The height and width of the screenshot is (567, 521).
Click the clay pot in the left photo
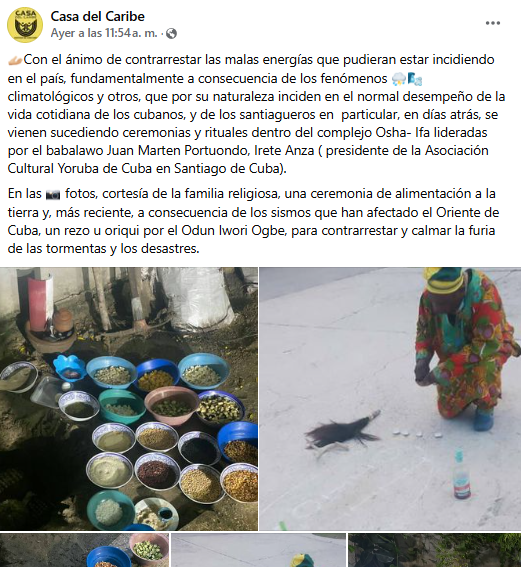click(x=62, y=320)
